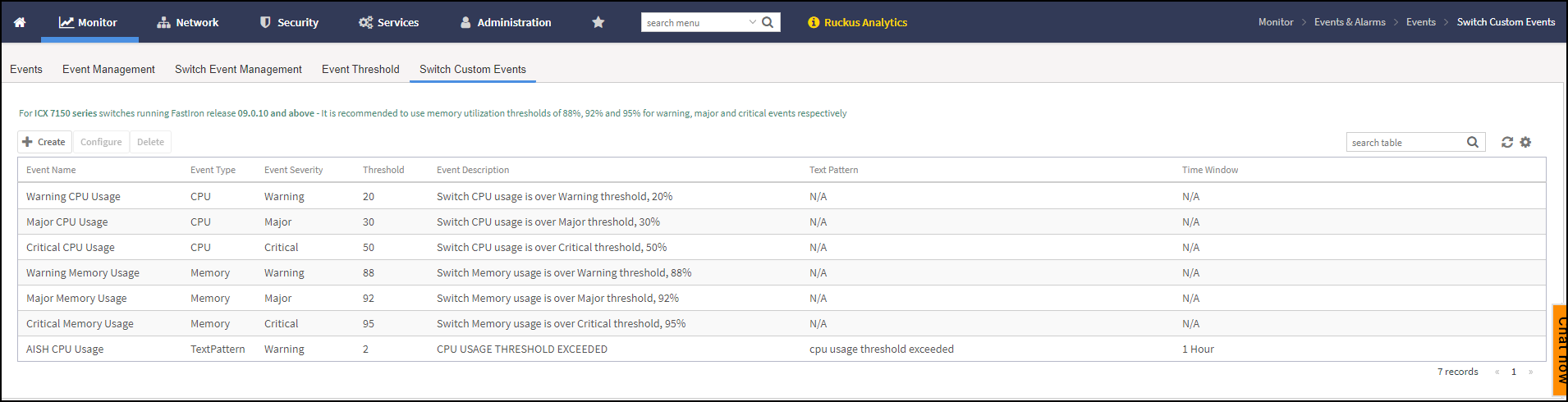Open the favorites star icon

[598, 22]
